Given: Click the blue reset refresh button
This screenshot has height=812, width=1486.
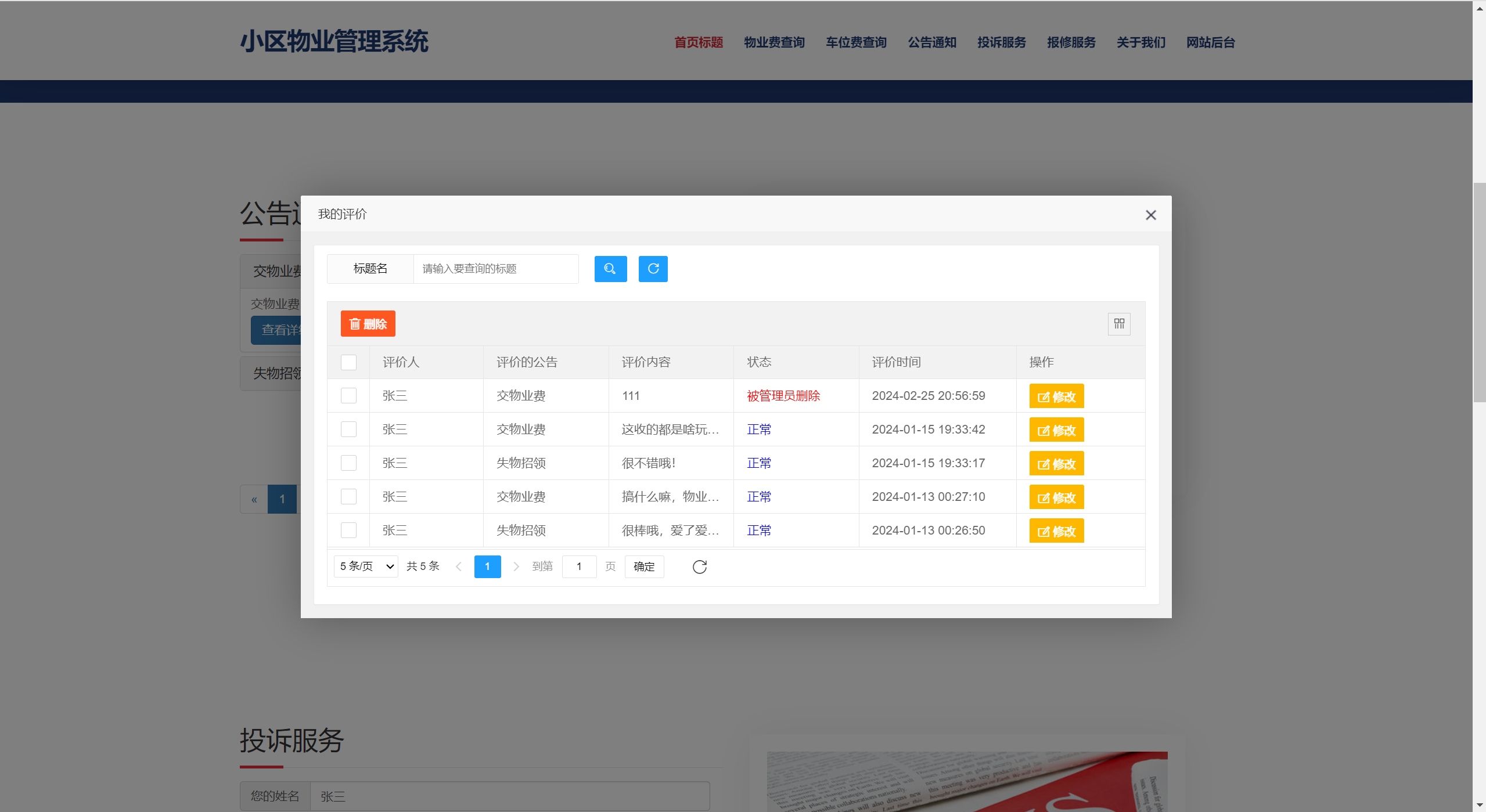Looking at the screenshot, I should point(653,269).
